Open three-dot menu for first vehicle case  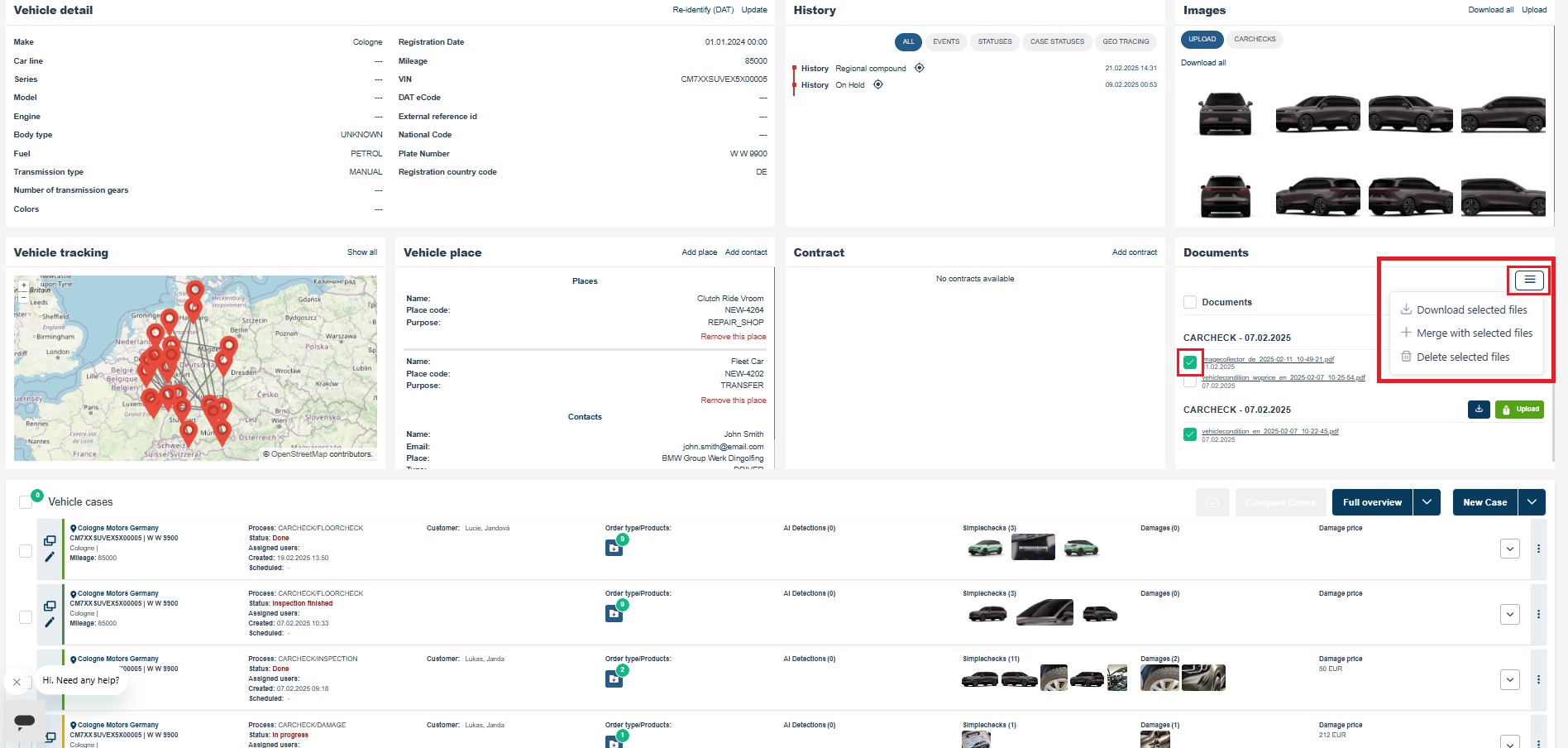coord(1538,549)
